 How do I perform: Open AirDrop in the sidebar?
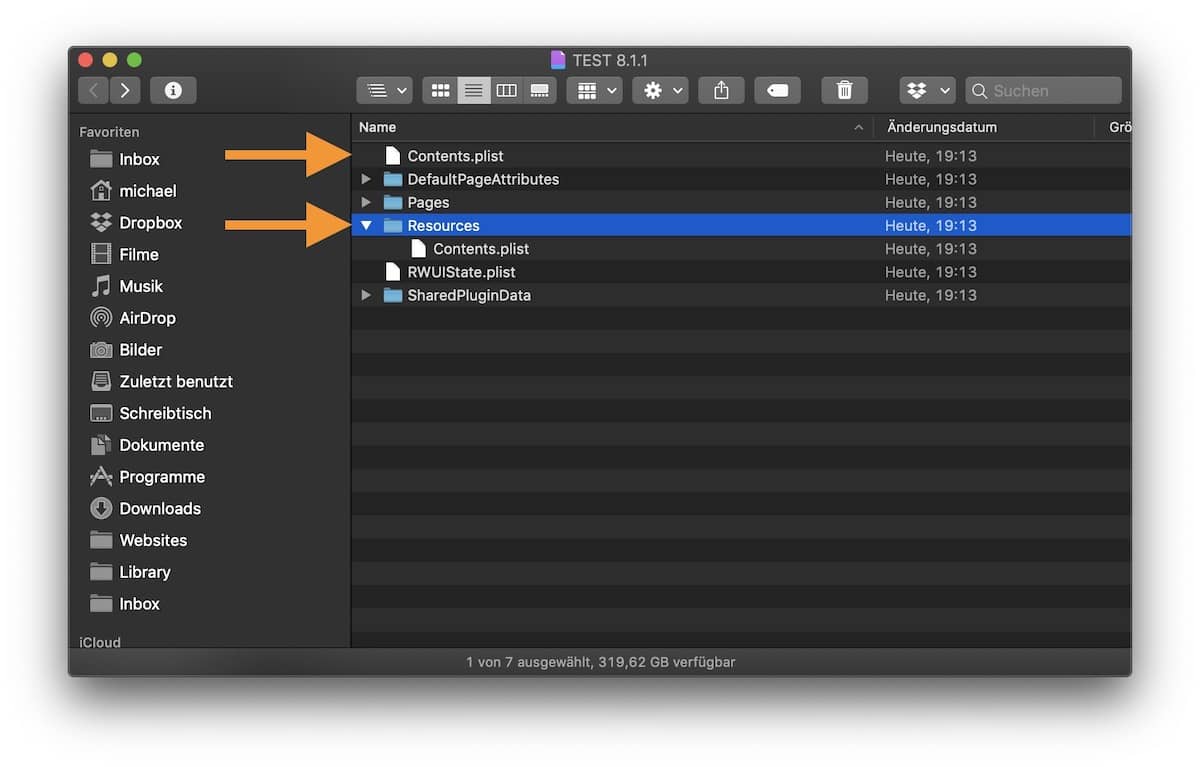132,318
